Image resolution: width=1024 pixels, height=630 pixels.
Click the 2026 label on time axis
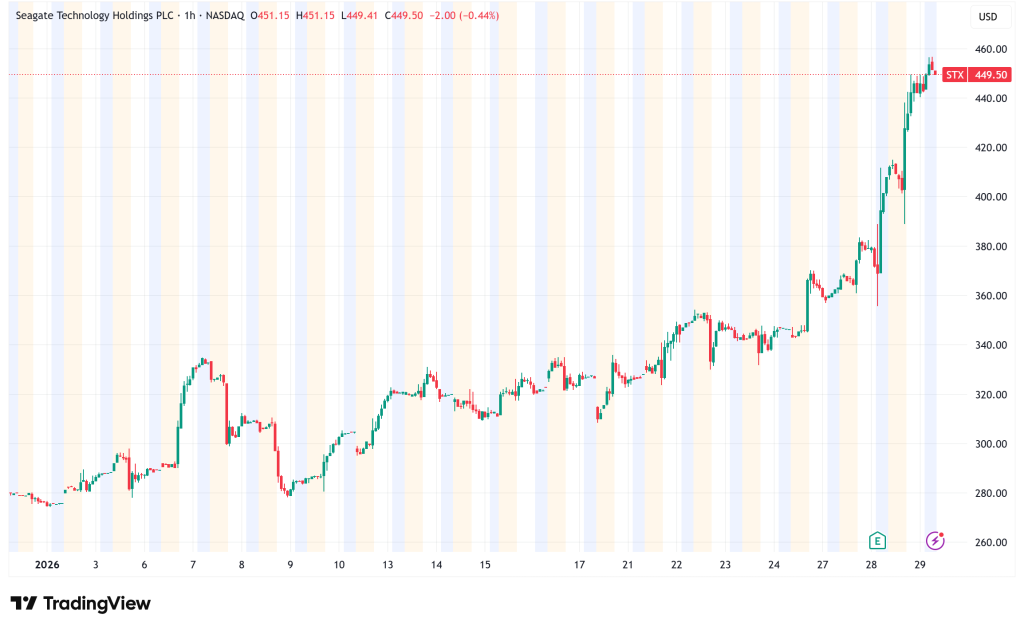pos(47,565)
